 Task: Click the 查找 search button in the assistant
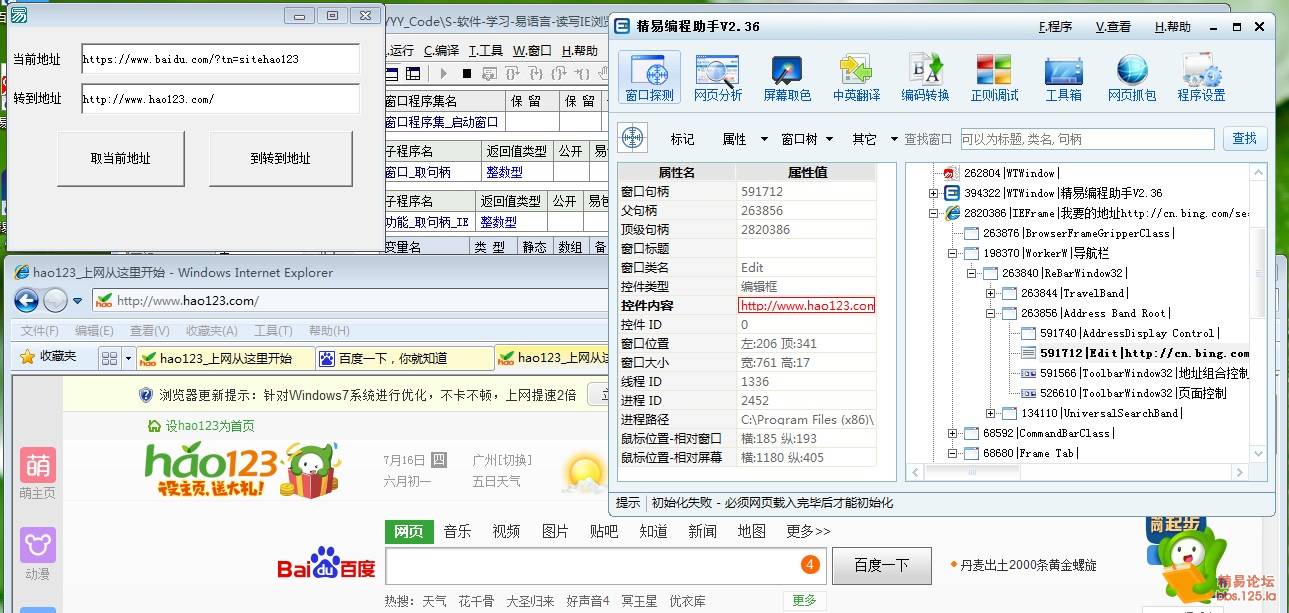tap(1244, 138)
